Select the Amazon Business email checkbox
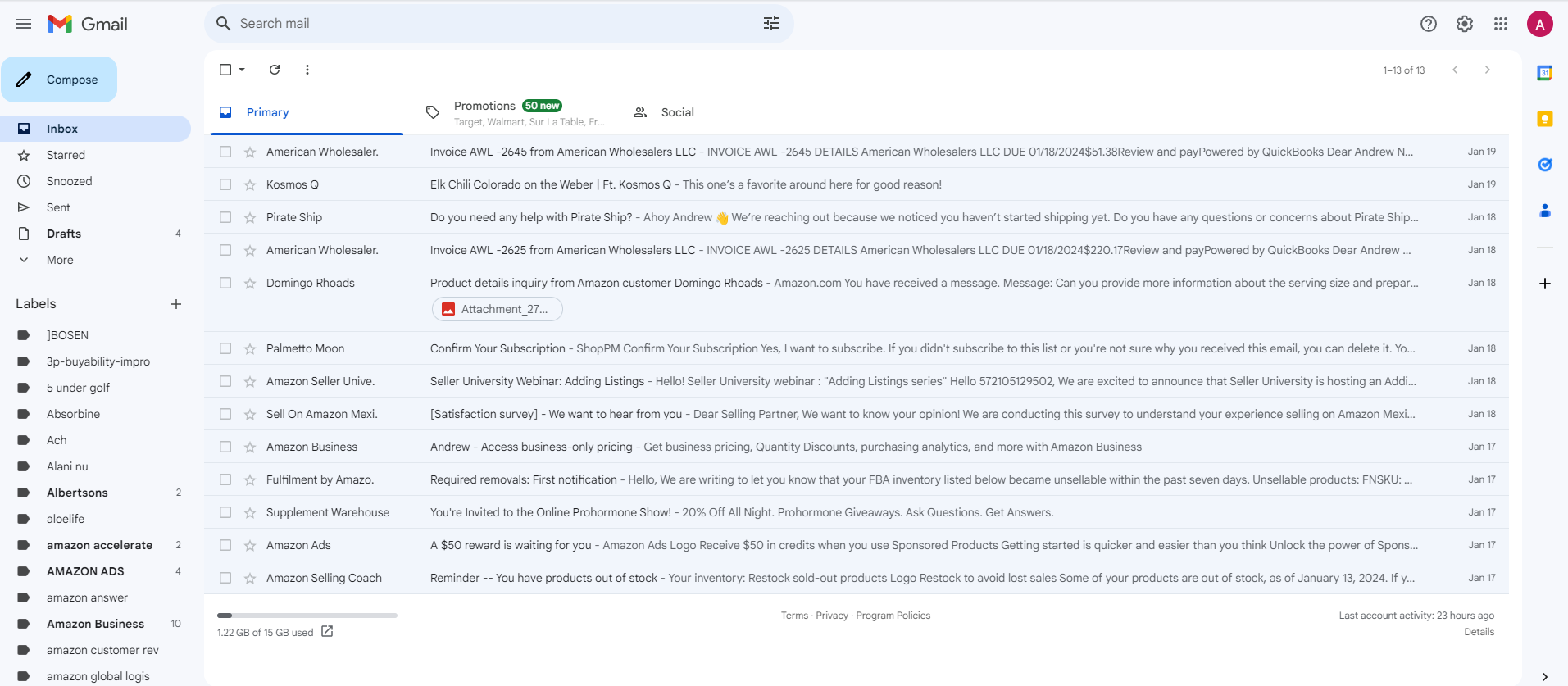 tap(225, 447)
